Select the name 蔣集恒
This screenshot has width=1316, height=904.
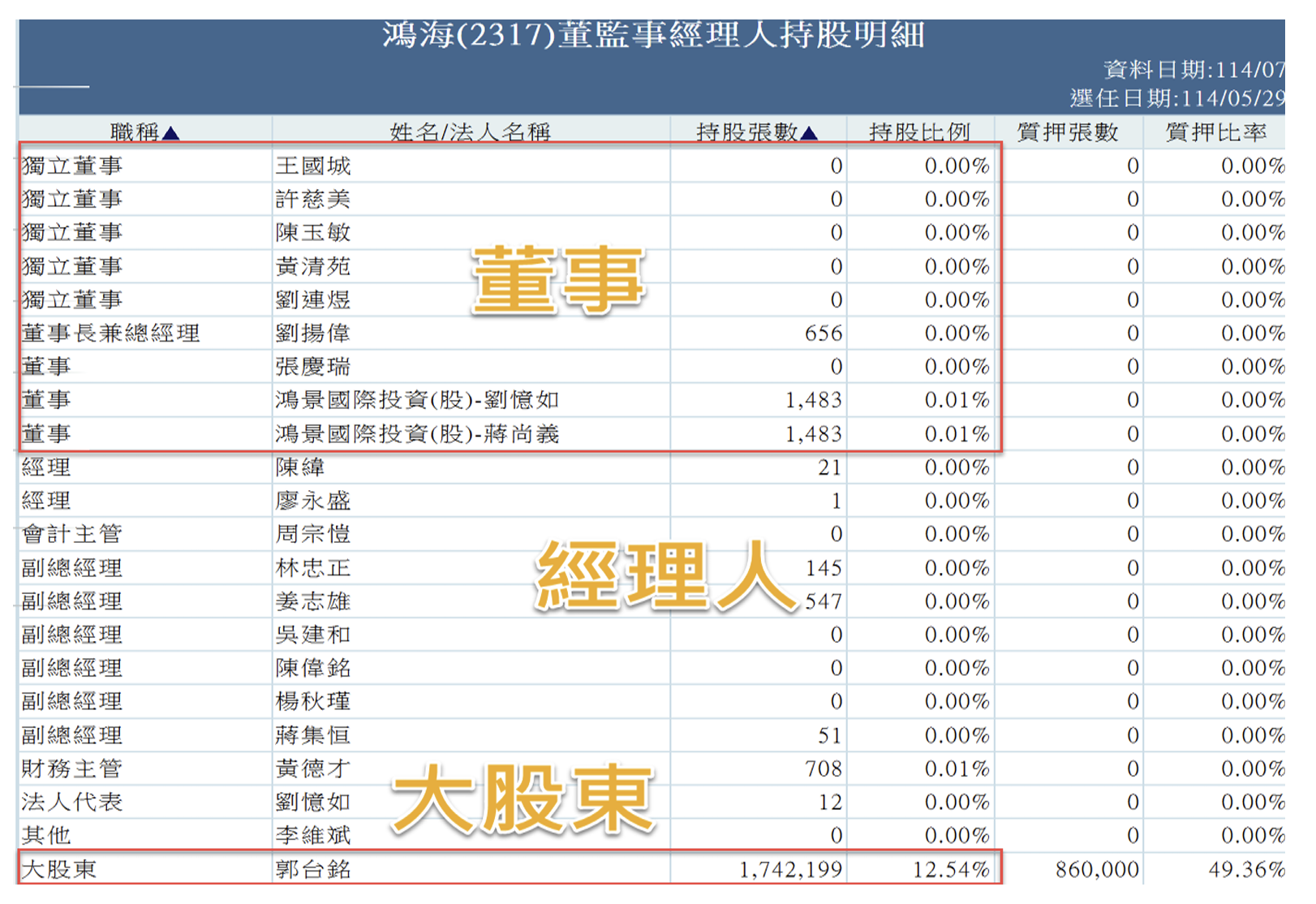(x=312, y=735)
